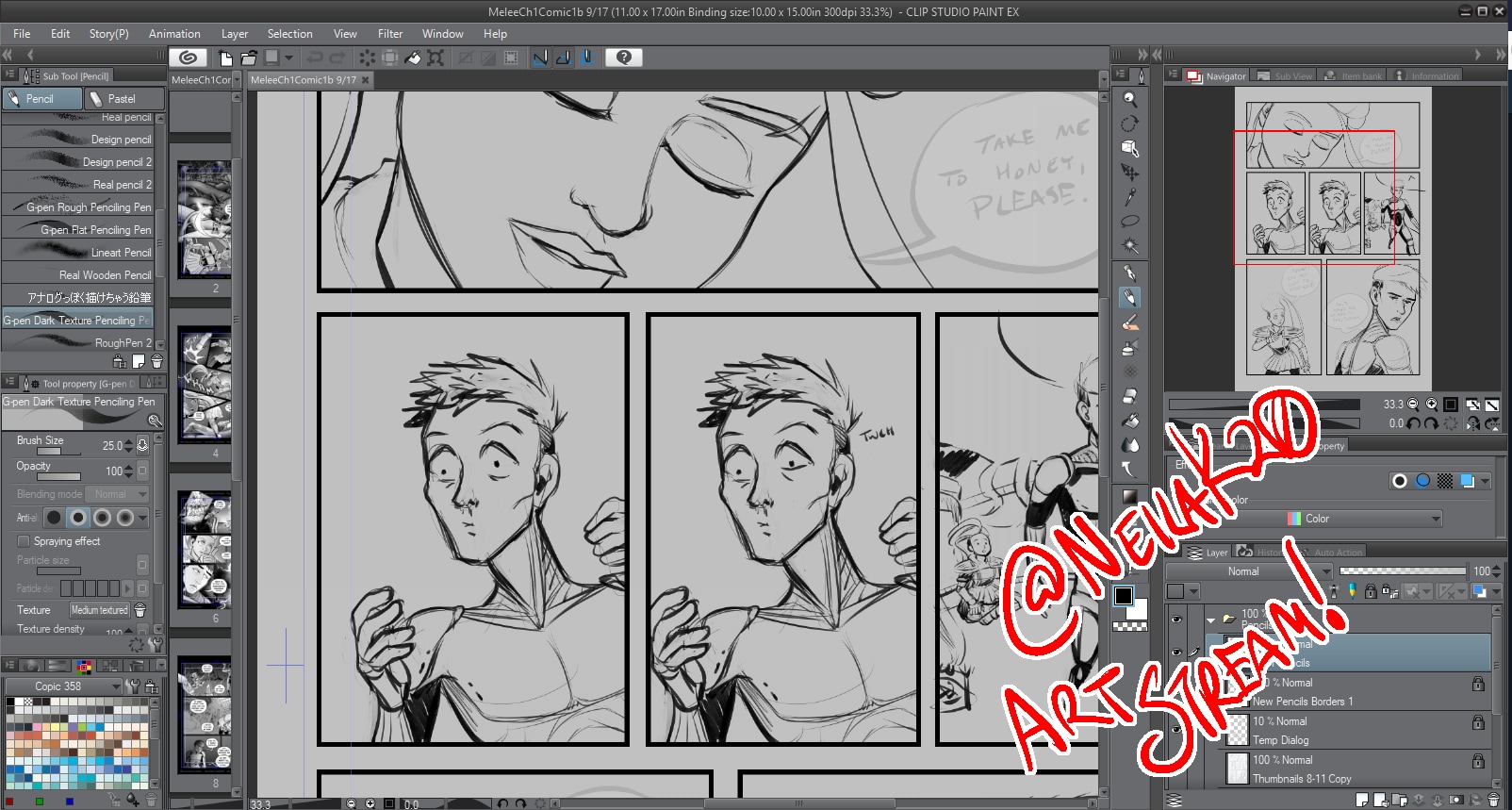
Task: Select the Lineart Pencil brush
Action: [x=77, y=253]
